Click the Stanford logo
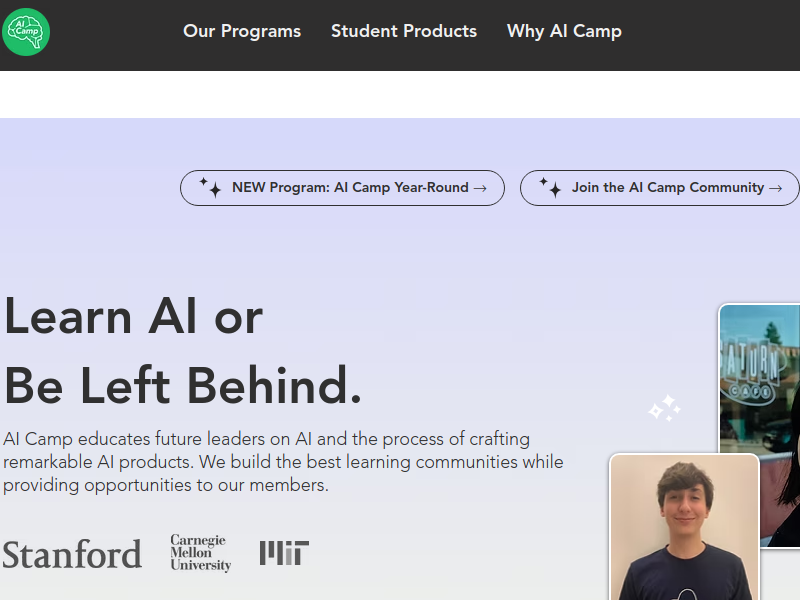The image size is (800, 600). [72, 554]
